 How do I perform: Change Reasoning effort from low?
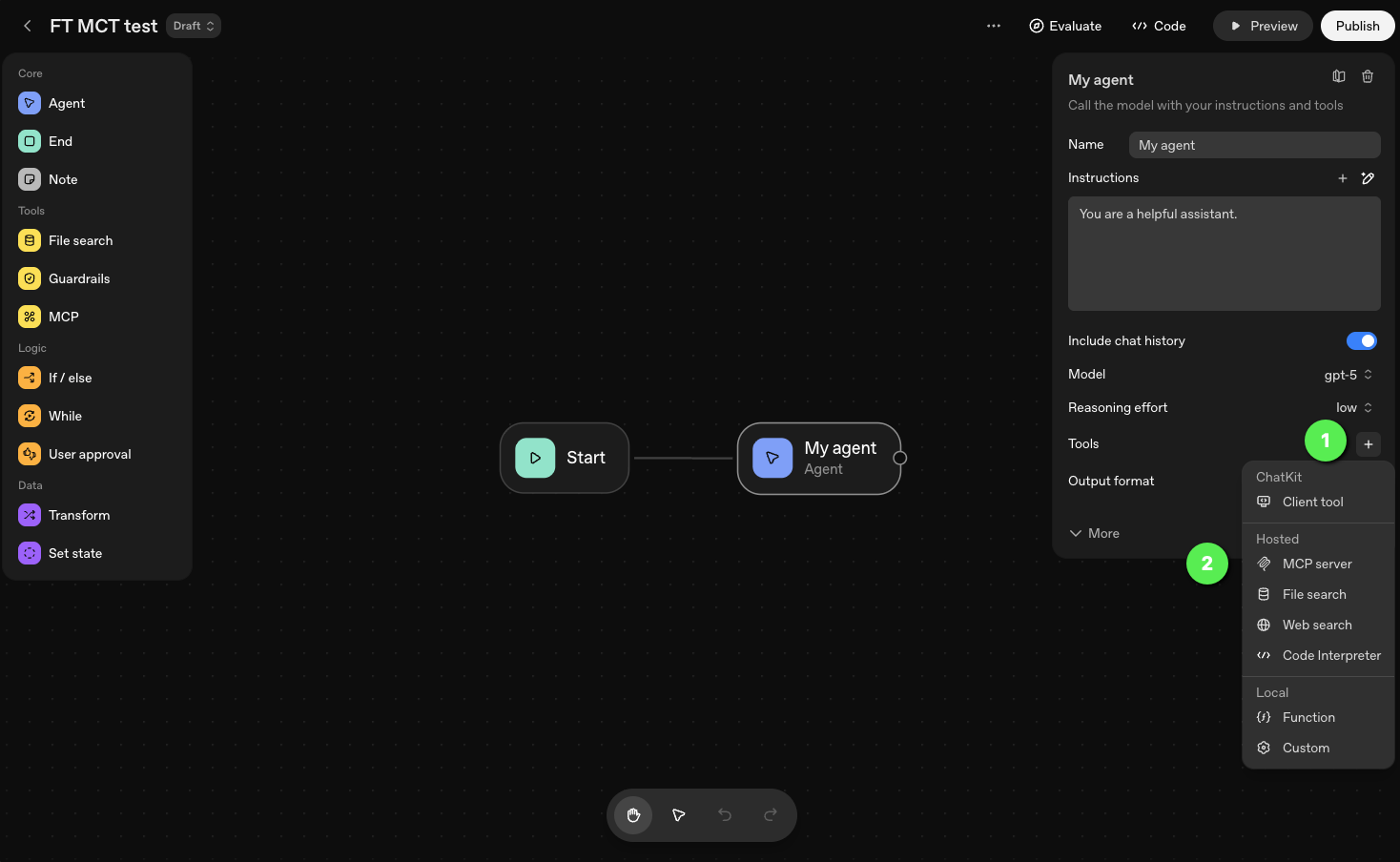(1353, 407)
